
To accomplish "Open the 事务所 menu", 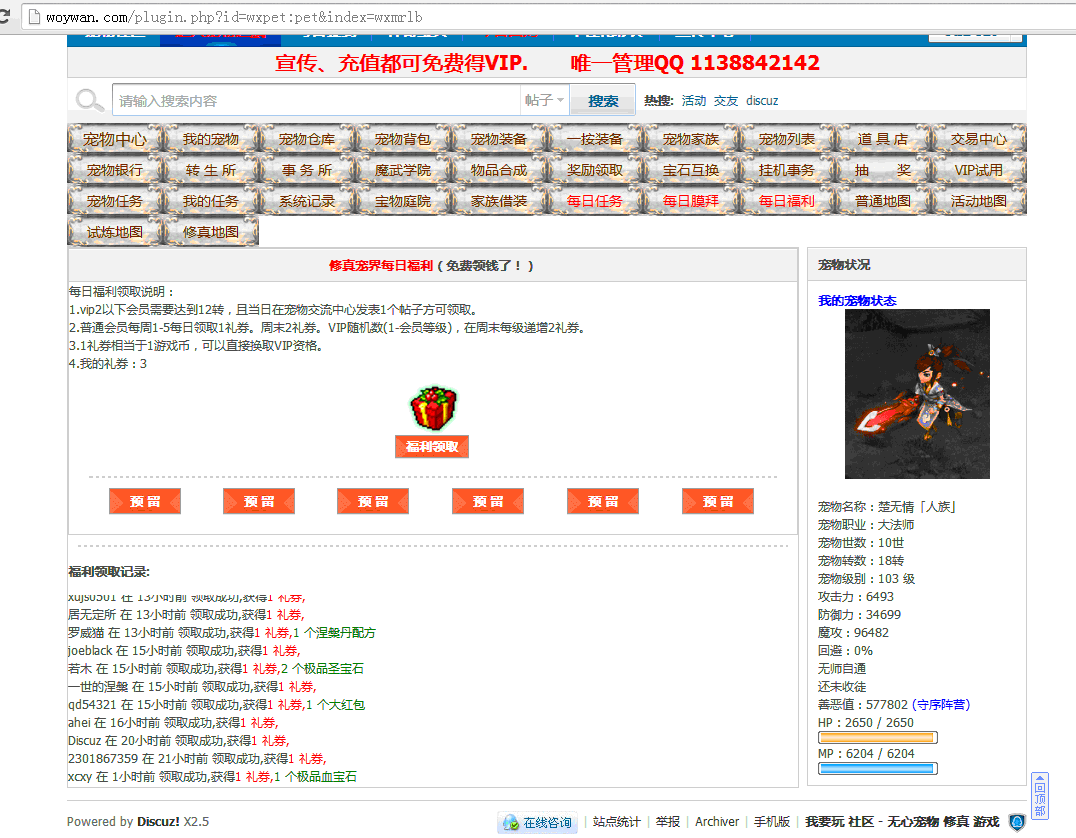I will coord(307,170).
